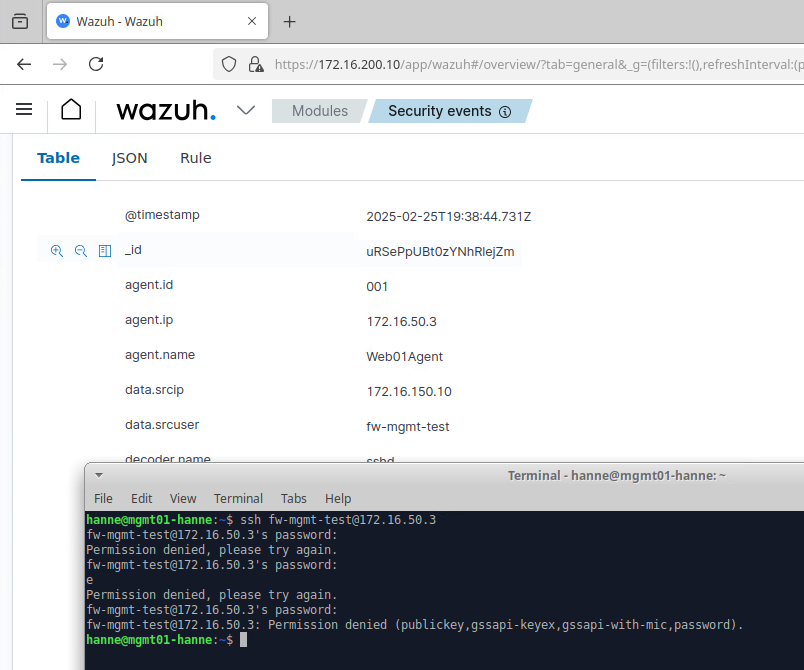Screen dimensions: 804x670
Task: Open the terminal's Tabs menu
Action: (293, 498)
